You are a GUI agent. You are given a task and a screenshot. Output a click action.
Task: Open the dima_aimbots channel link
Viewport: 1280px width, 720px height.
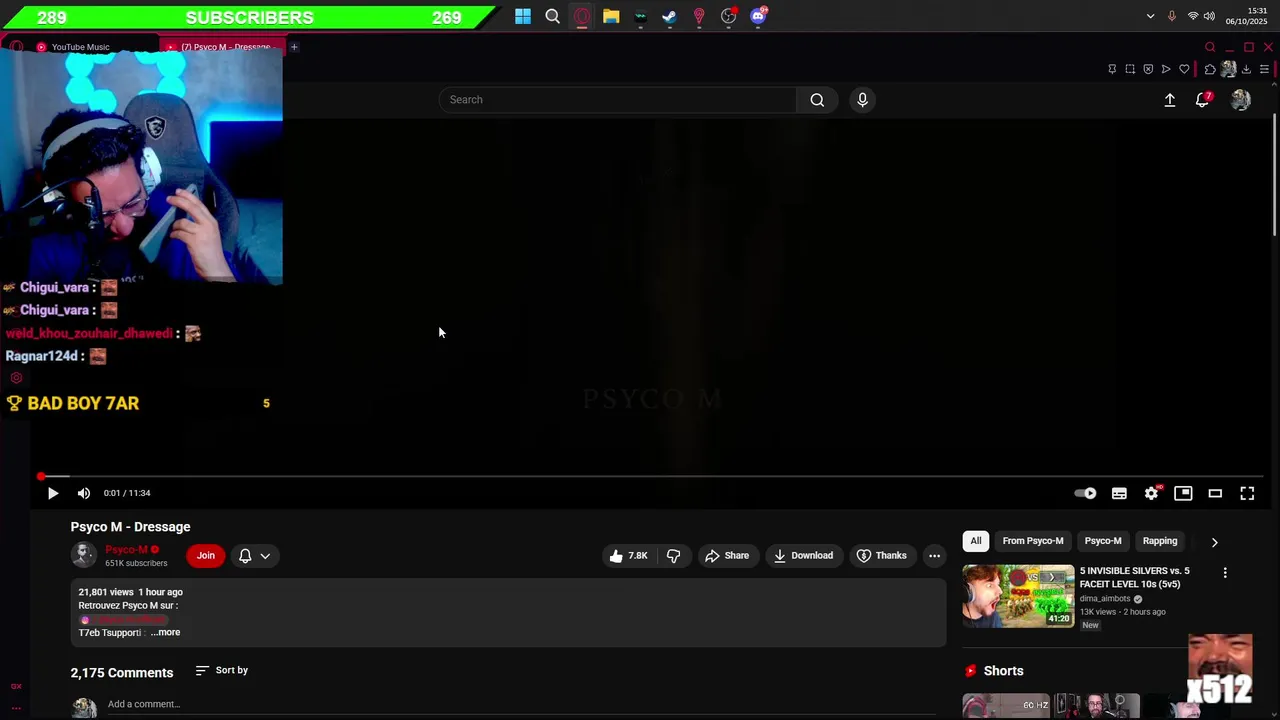[x=1105, y=599]
